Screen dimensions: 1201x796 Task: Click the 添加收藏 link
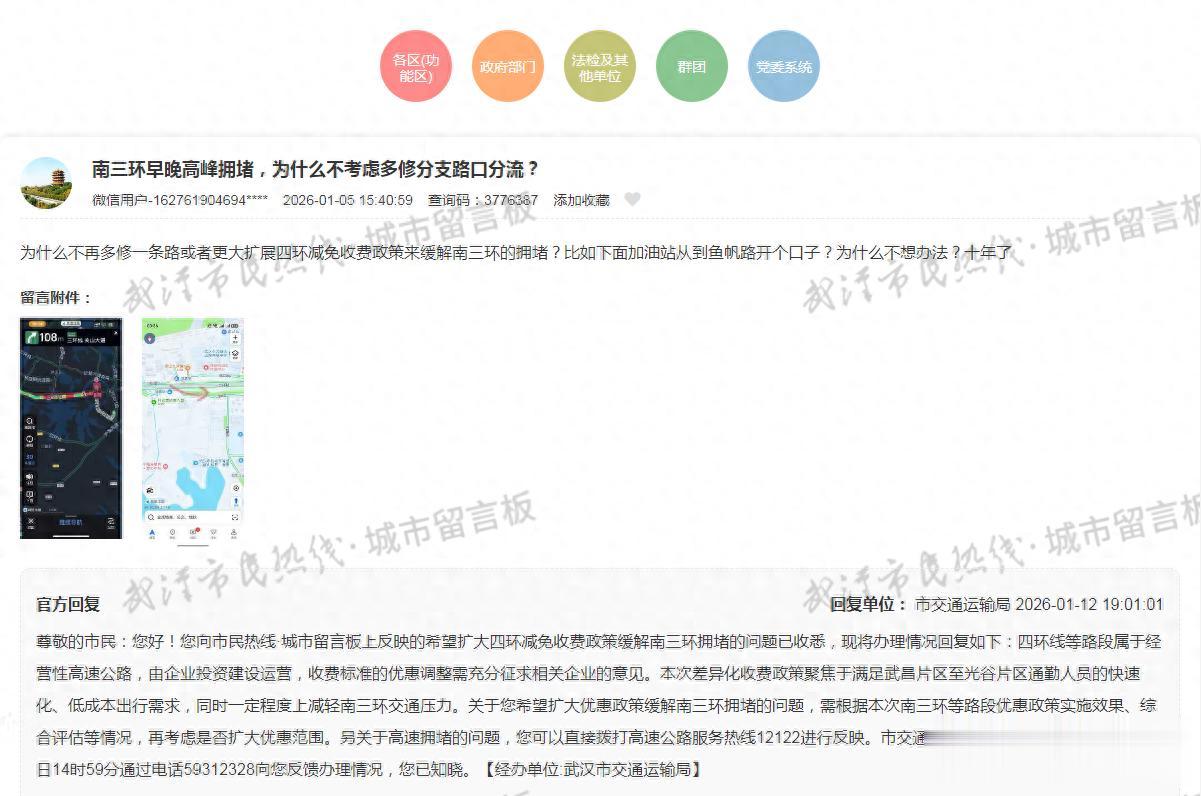tap(581, 200)
